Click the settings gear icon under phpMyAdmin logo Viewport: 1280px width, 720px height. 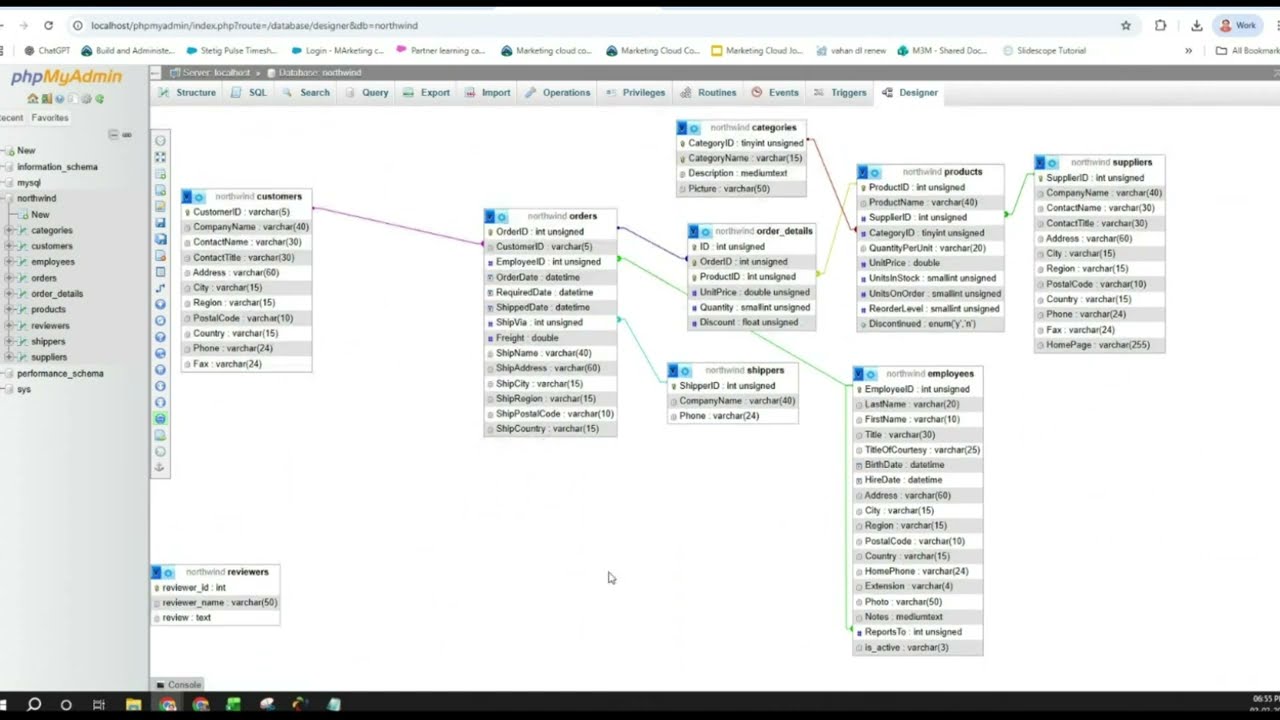click(86, 99)
